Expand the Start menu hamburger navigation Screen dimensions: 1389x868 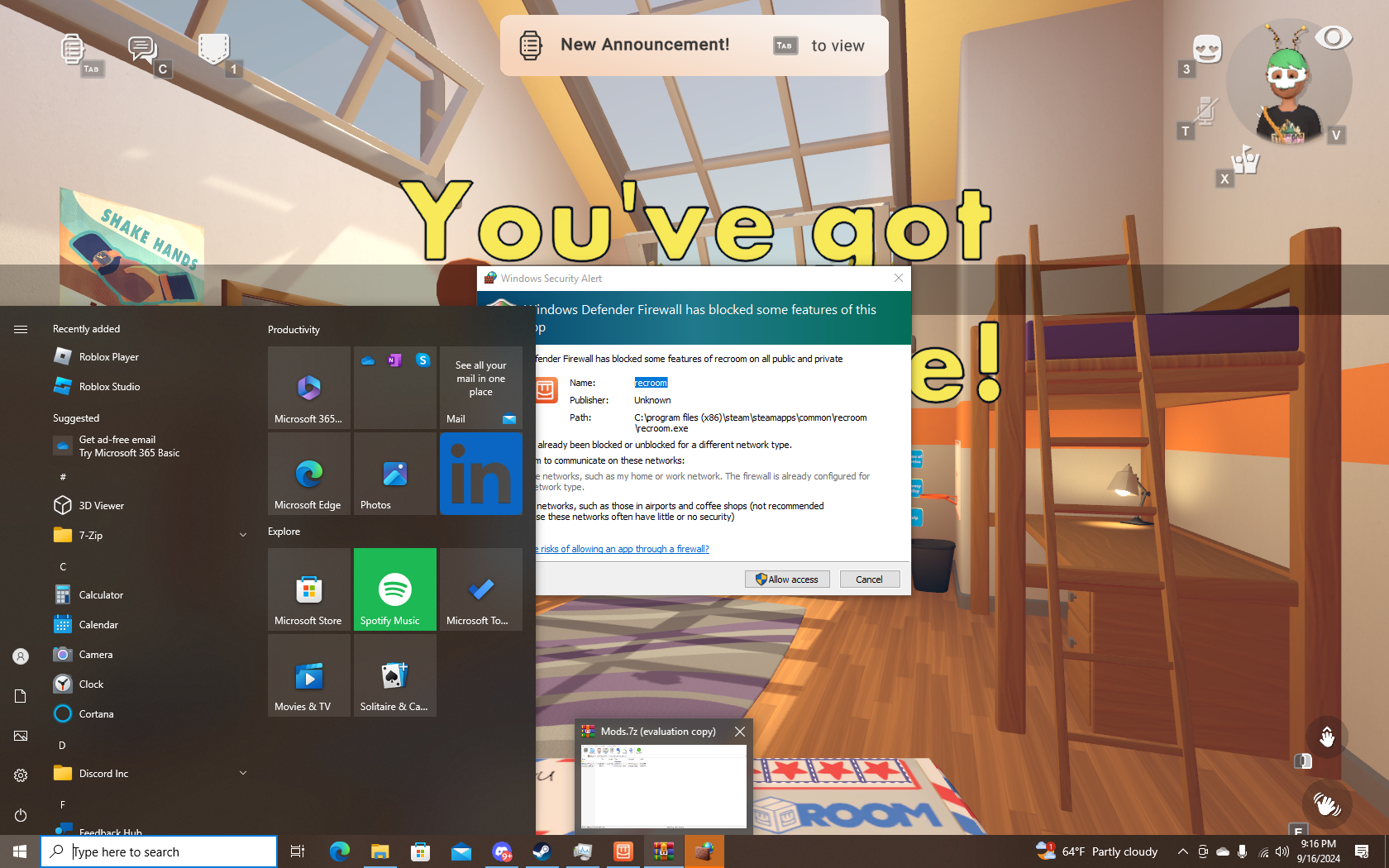(21, 329)
